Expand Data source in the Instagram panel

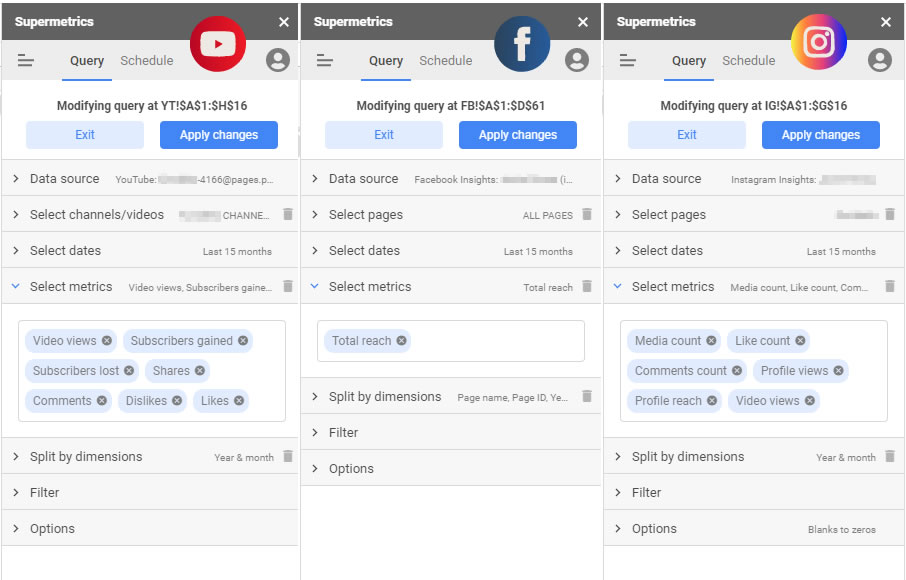coord(754,179)
